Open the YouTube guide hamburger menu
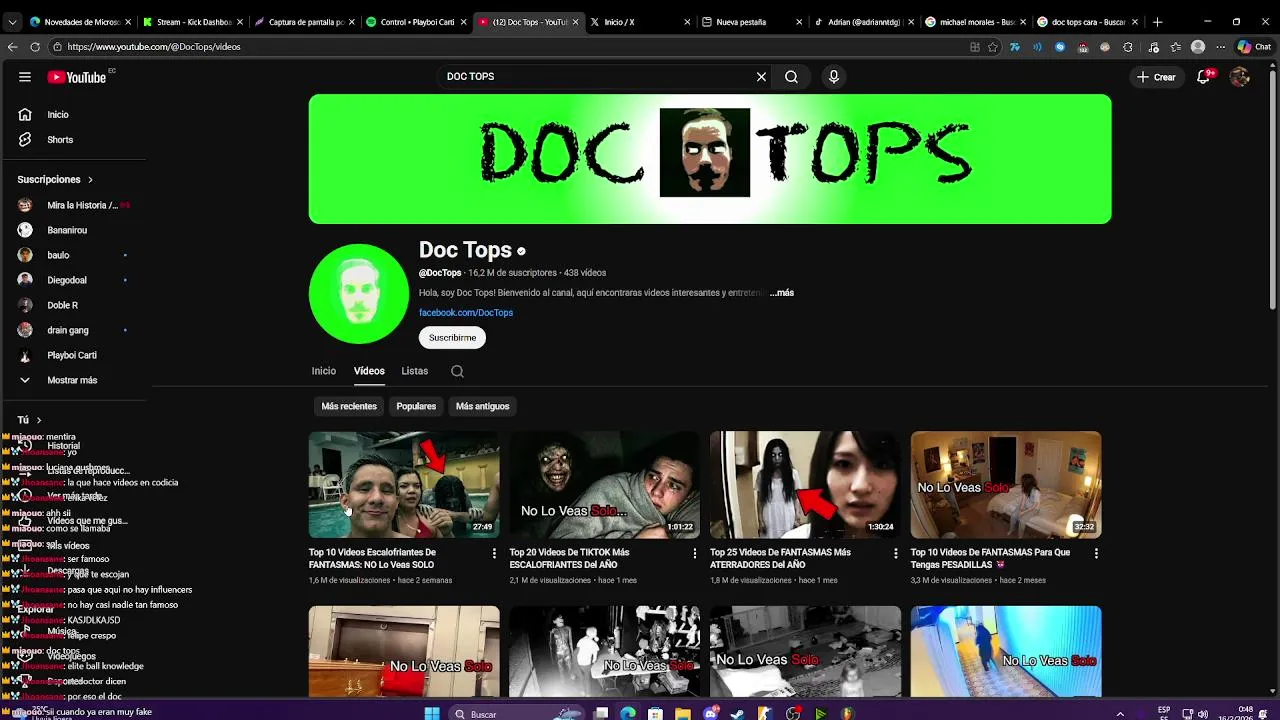The width and height of the screenshot is (1280, 720). click(25, 77)
